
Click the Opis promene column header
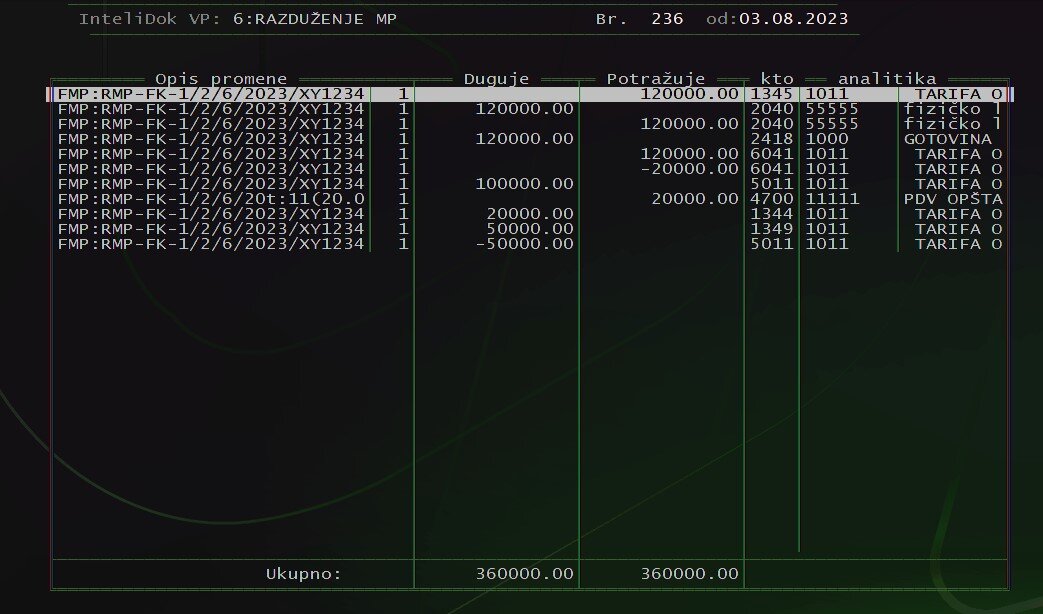[221, 79]
